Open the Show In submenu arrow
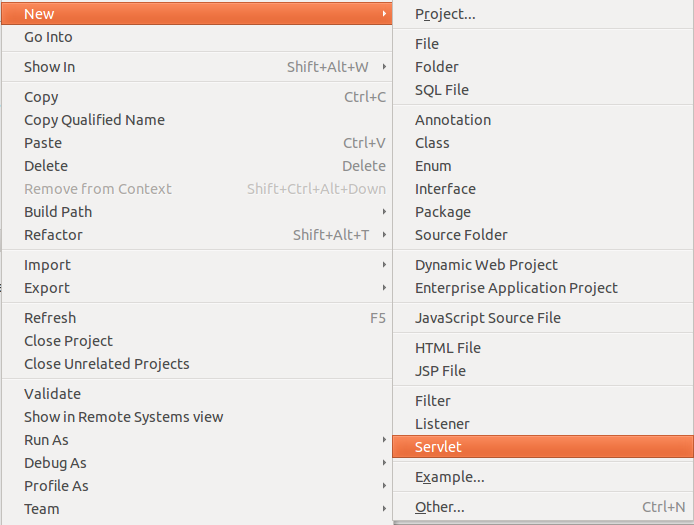The width and height of the screenshot is (694, 525). [384, 67]
